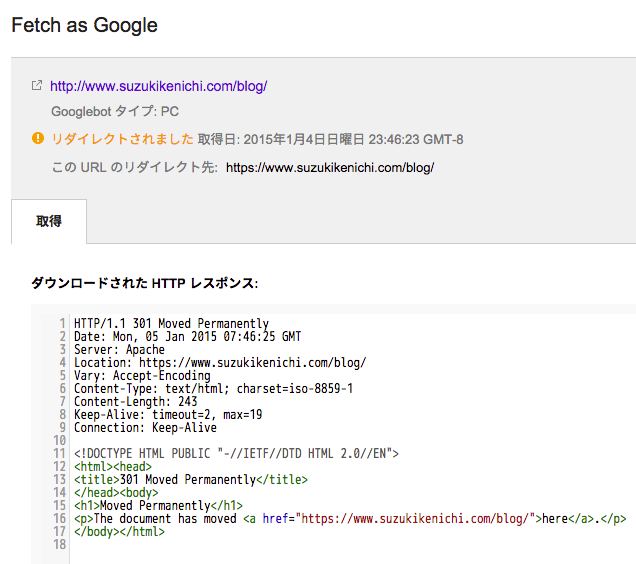Click the external link icon beside the URL
636x564 pixels.
pos(37,85)
